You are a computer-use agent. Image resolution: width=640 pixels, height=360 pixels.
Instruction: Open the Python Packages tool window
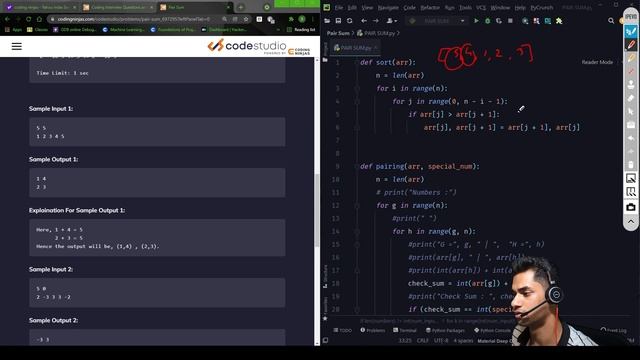(445, 331)
